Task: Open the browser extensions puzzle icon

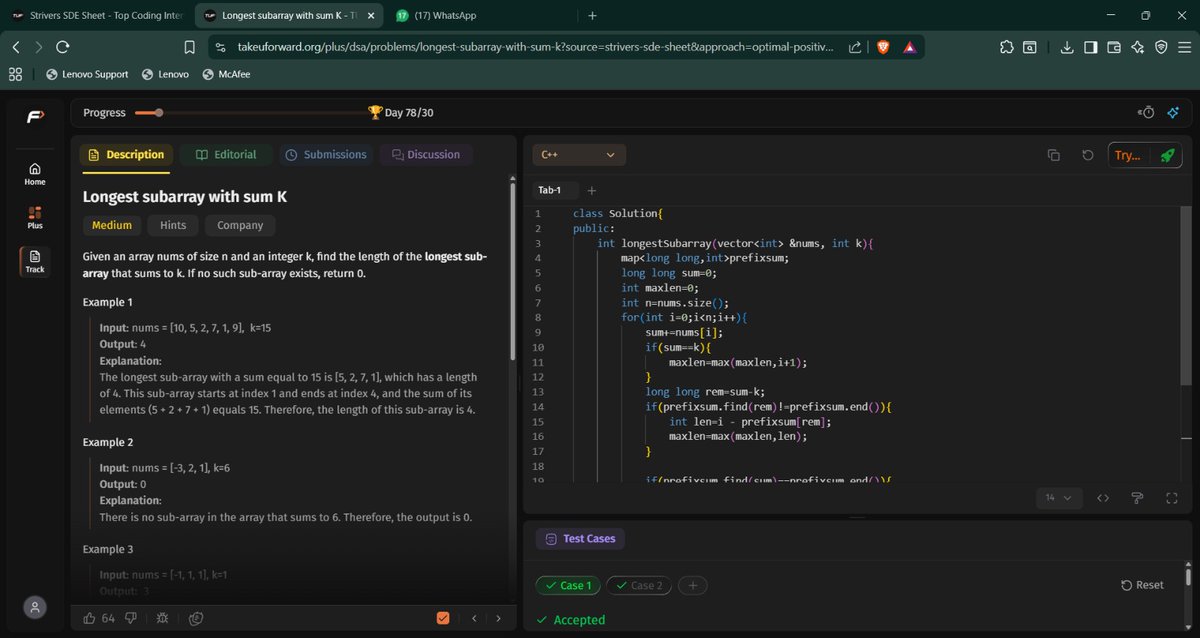Action: [1006, 47]
